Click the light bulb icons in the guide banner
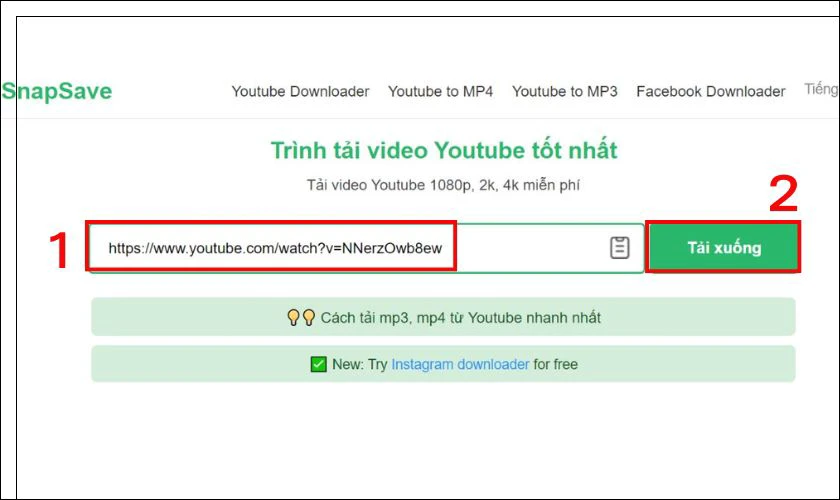Screen dimensions: 840x500 (x=301, y=317)
